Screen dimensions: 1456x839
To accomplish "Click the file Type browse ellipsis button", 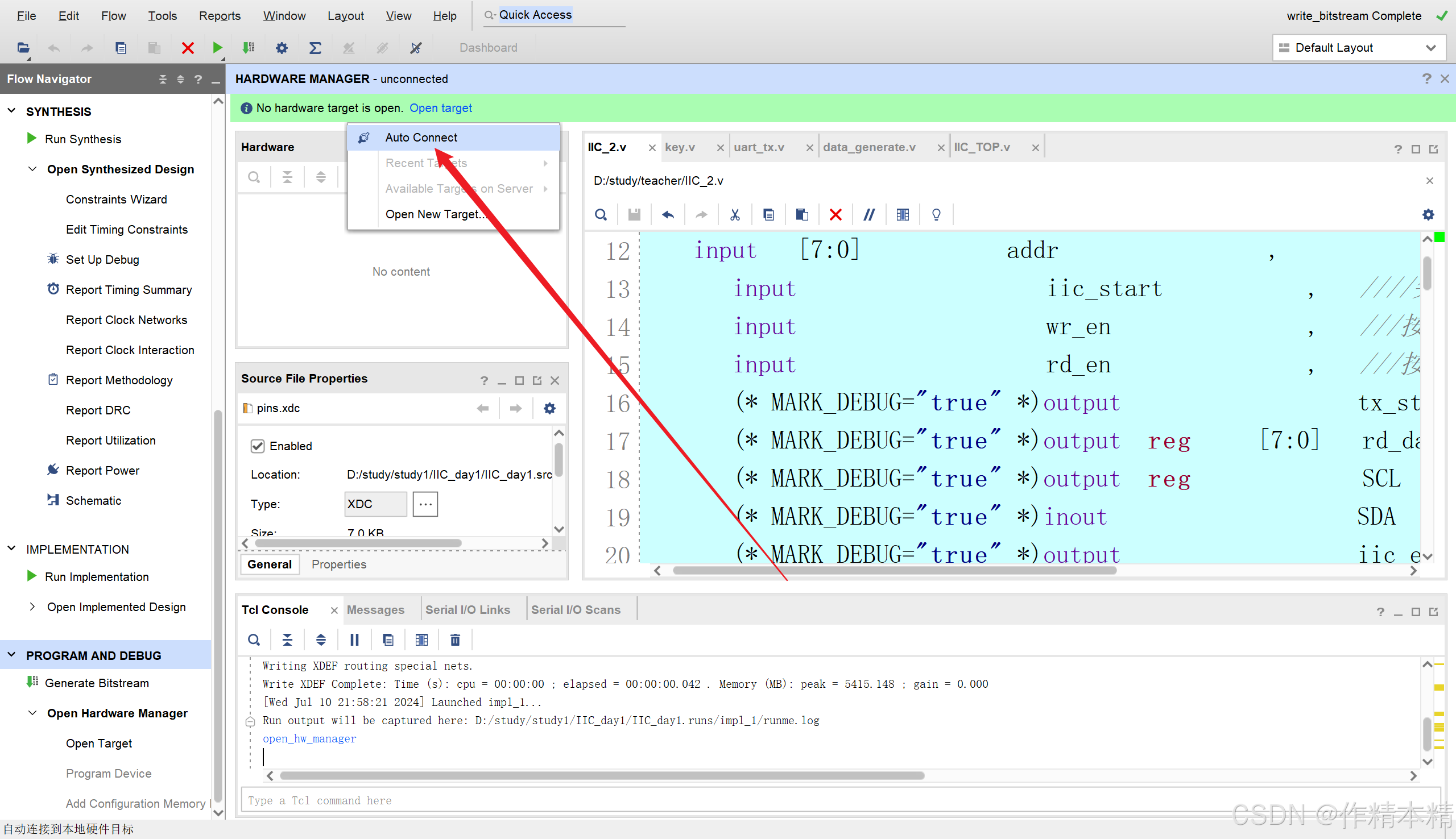I will [x=425, y=504].
